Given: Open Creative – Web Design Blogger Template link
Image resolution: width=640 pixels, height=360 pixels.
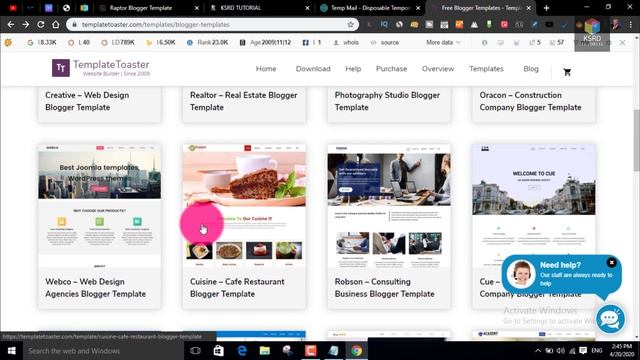Looking at the screenshot, I should click(x=87, y=101).
